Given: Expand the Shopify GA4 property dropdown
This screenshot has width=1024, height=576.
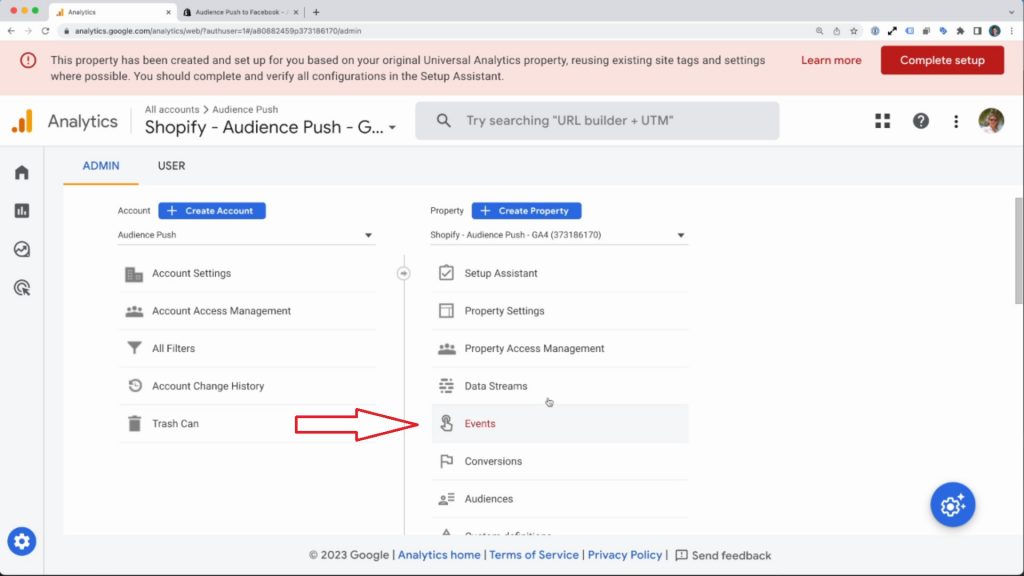Looking at the screenshot, I should pos(558,235).
